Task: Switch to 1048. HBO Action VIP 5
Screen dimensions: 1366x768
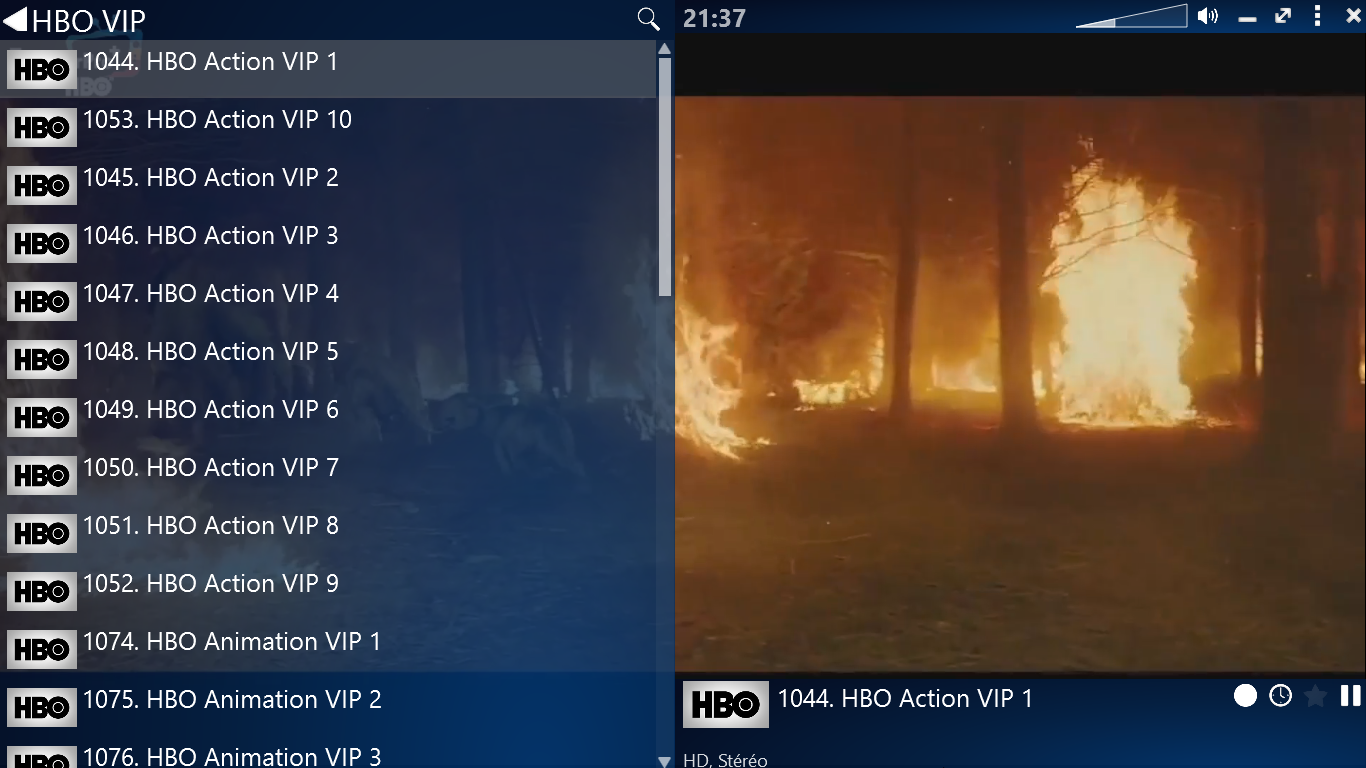Action: tap(328, 359)
